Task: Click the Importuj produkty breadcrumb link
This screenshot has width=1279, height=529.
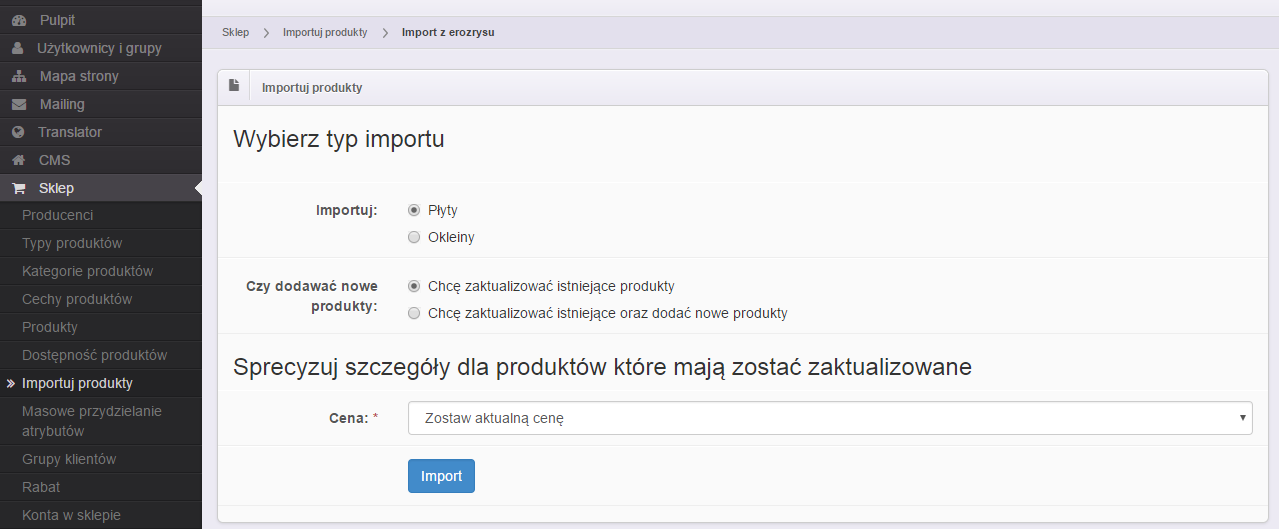Action: pos(324,32)
